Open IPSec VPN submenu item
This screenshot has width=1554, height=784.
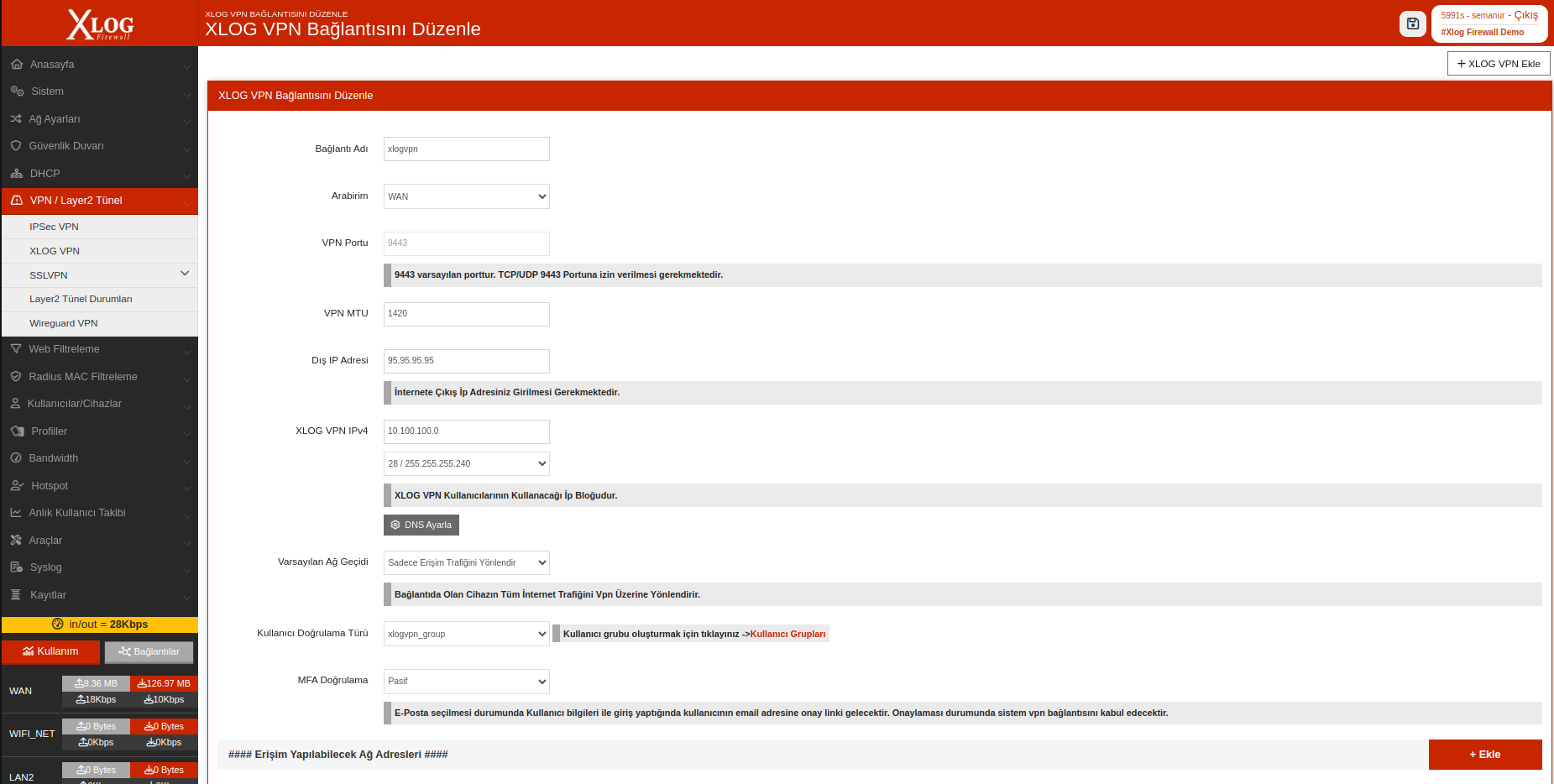pos(100,227)
